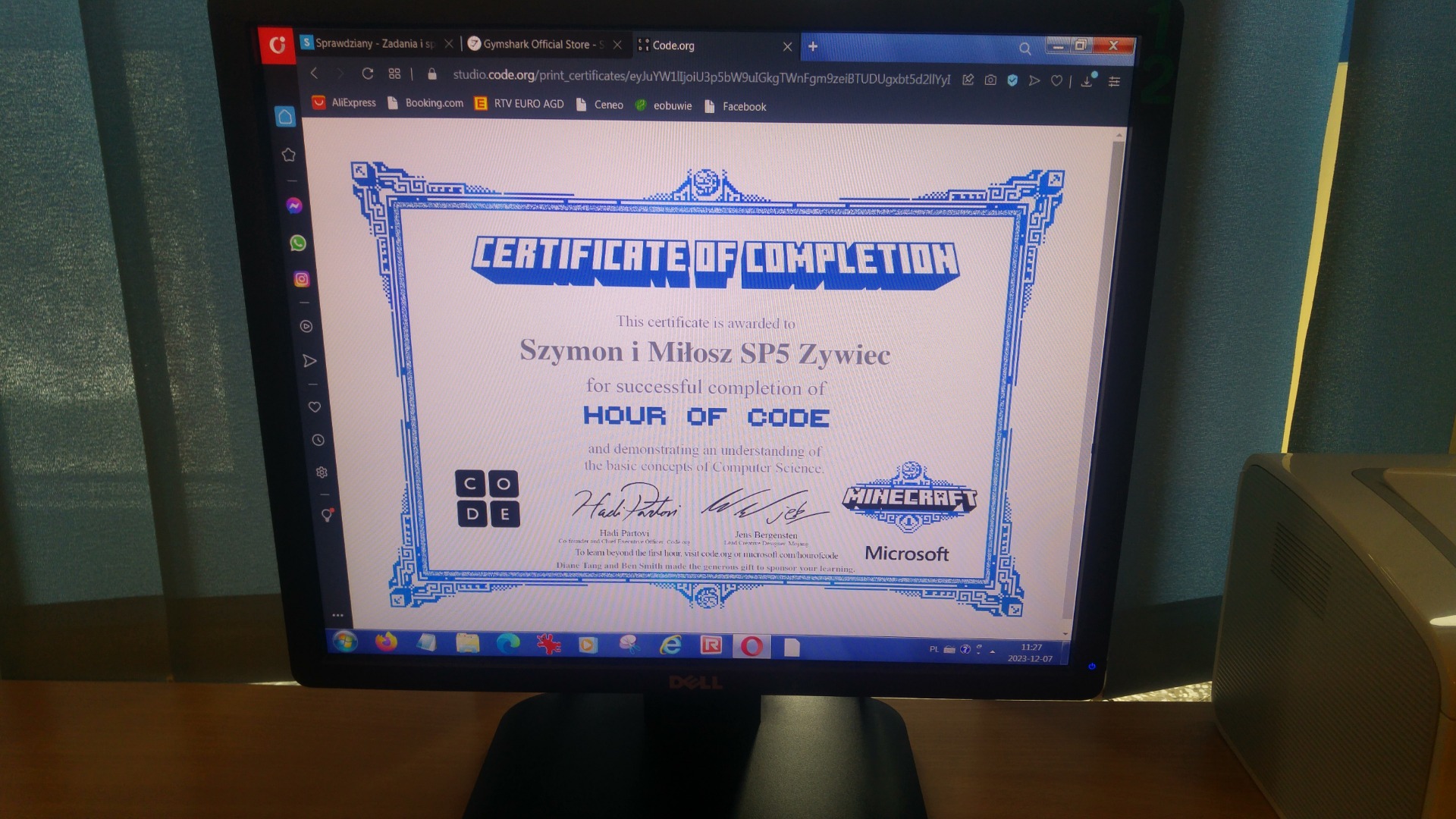Launch Microsoft Edge from the taskbar

click(x=507, y=644)
